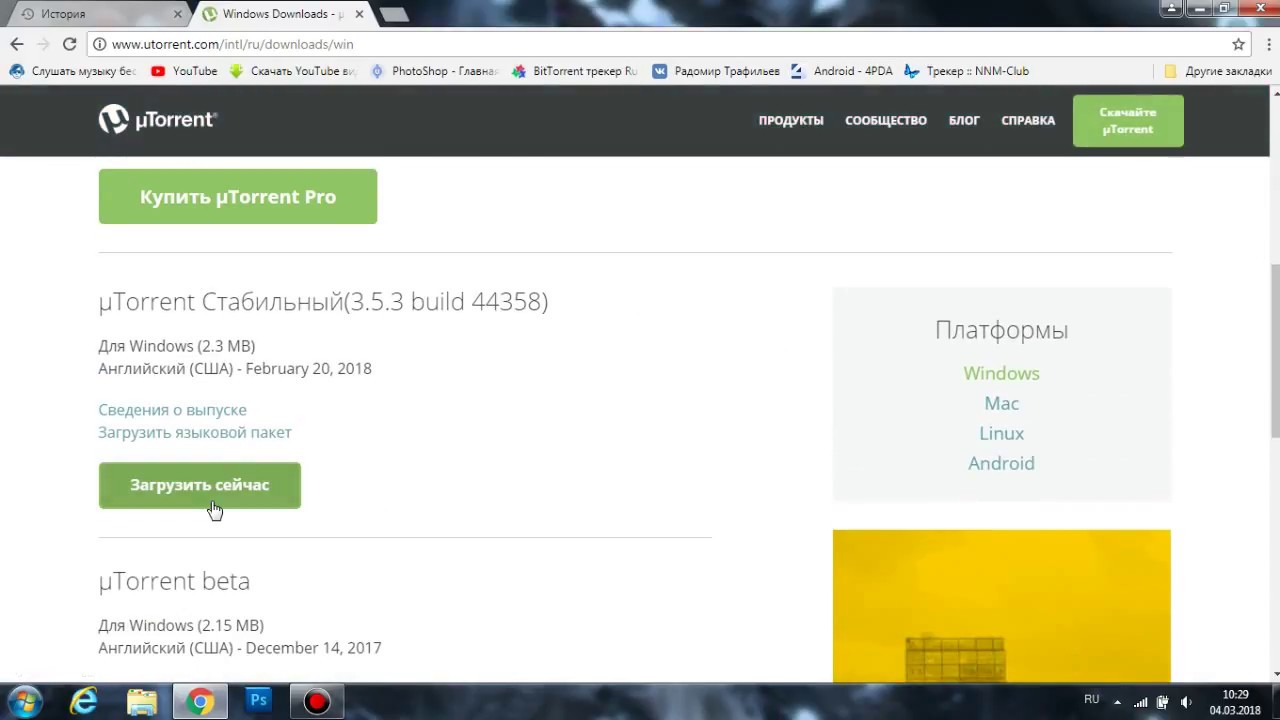Select Linux platform link
Screen dimensions: 1280x720
[1001, 433]
